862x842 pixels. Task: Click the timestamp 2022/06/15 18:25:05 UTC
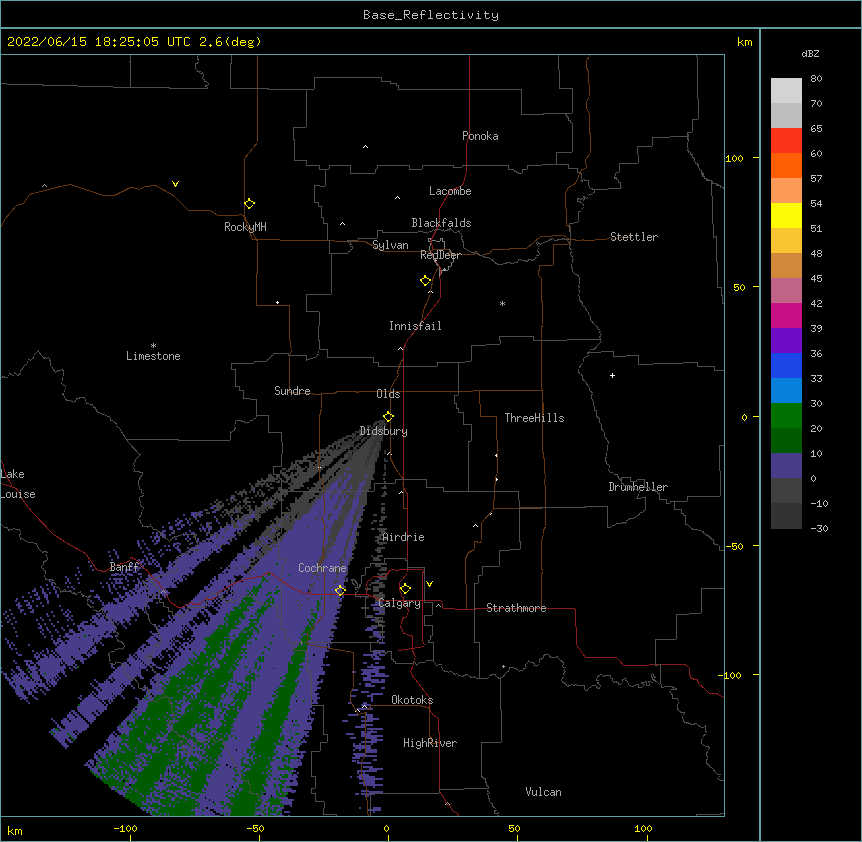98,42
